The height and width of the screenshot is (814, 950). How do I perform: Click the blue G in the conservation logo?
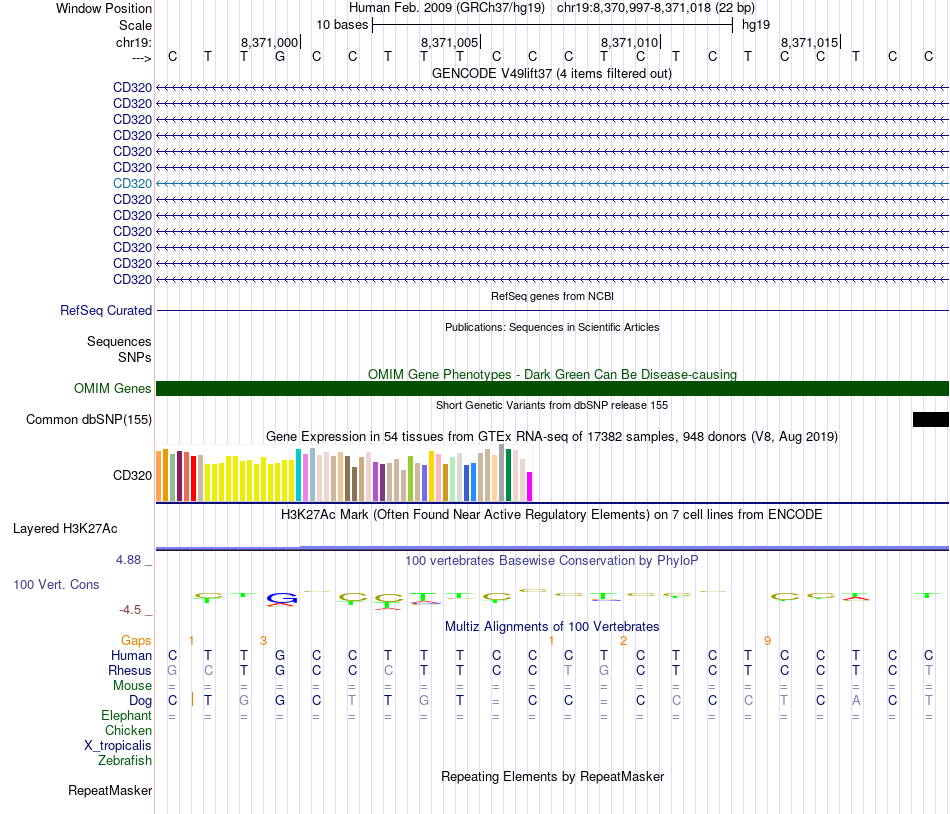tap(282, 598)
